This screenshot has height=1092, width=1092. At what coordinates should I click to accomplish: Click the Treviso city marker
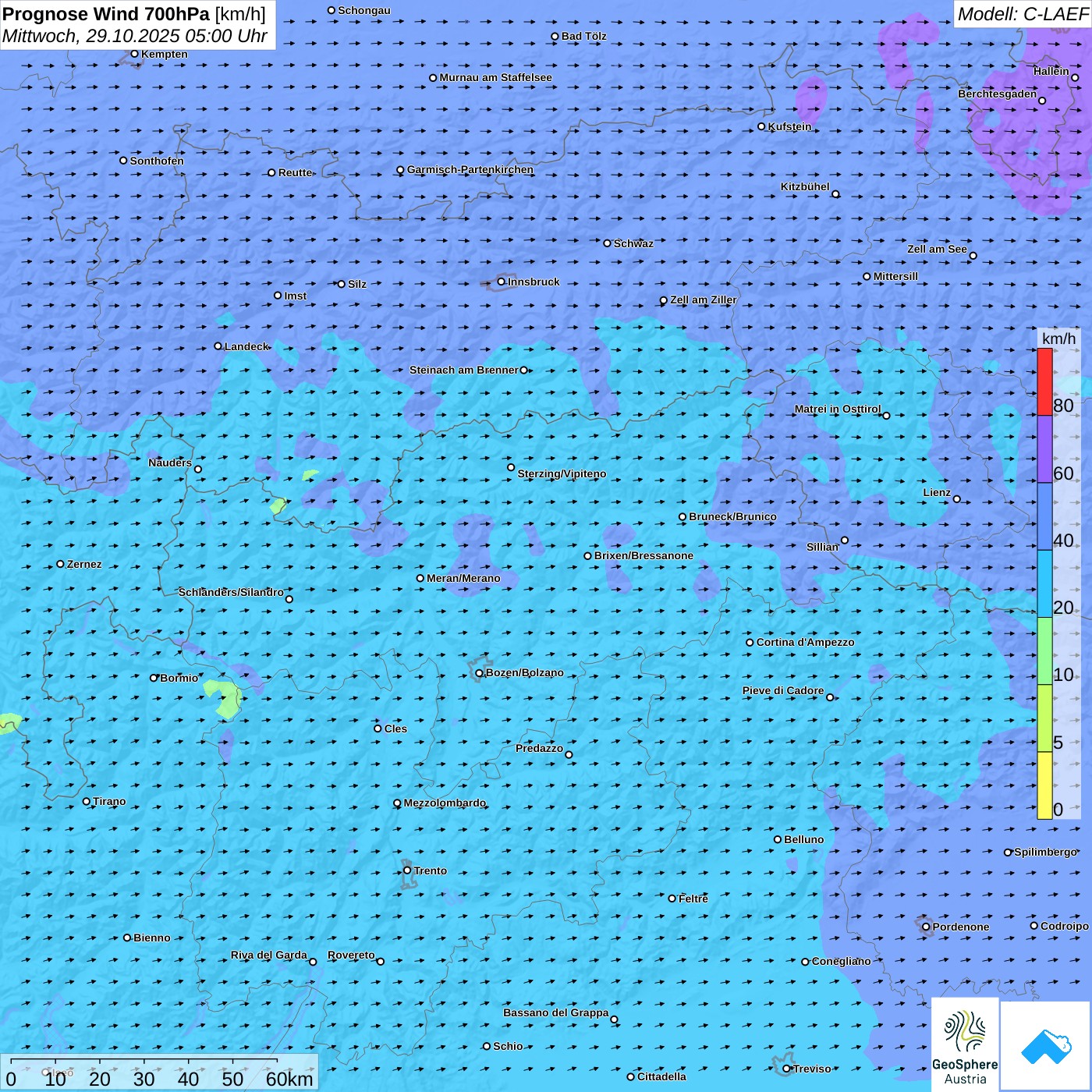click(787, 1069)
